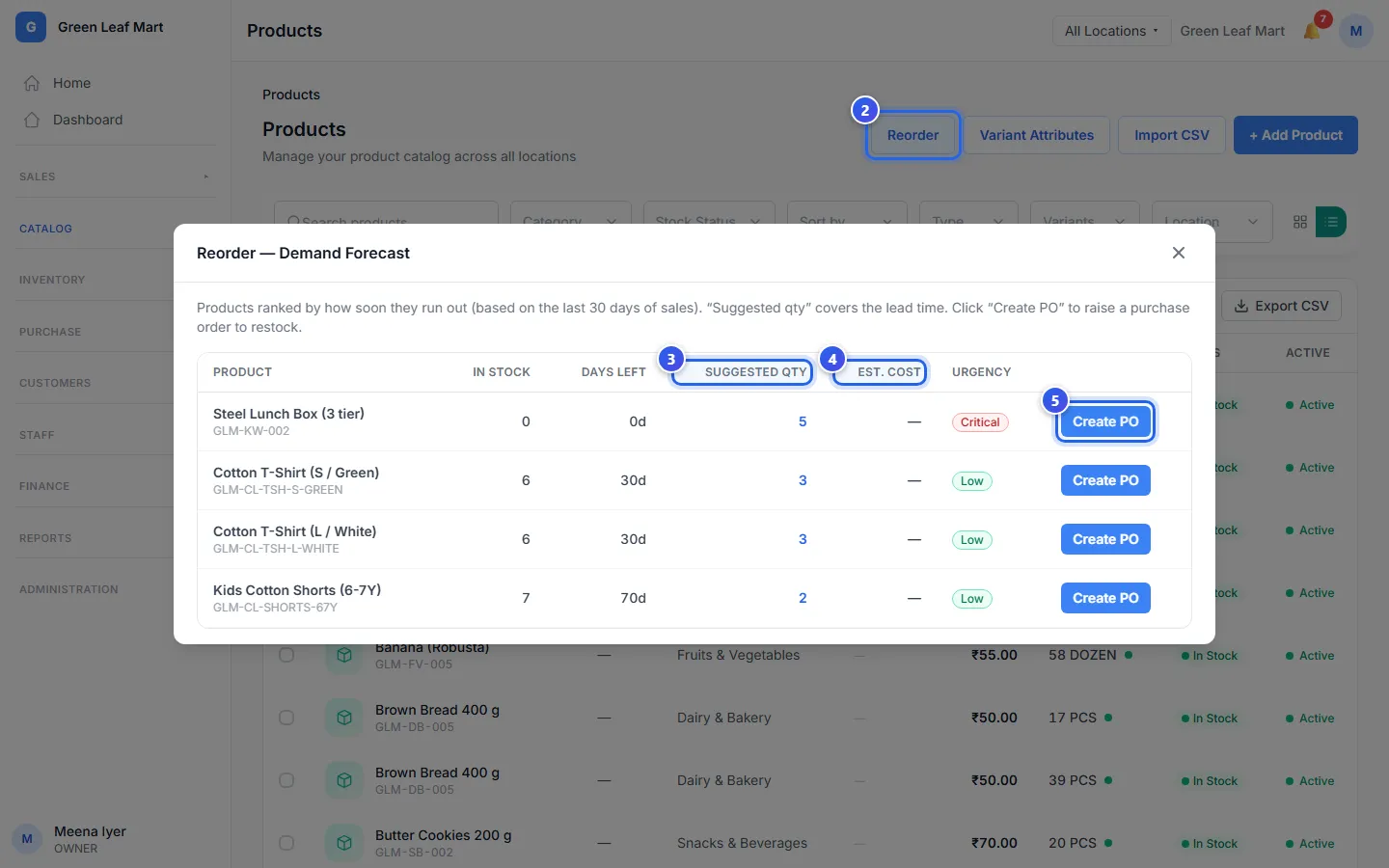Click the Critical urgency badge
This screenshot has width=1389, height=868.
tap(980, 422)
